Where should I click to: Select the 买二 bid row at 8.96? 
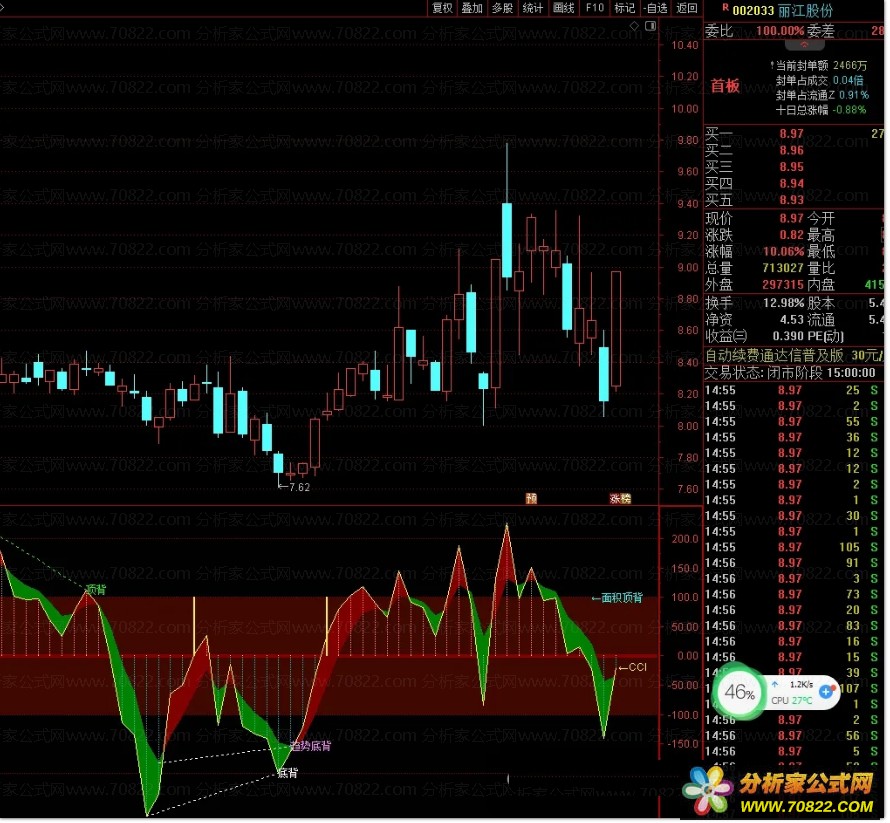(x=795, y=150)
